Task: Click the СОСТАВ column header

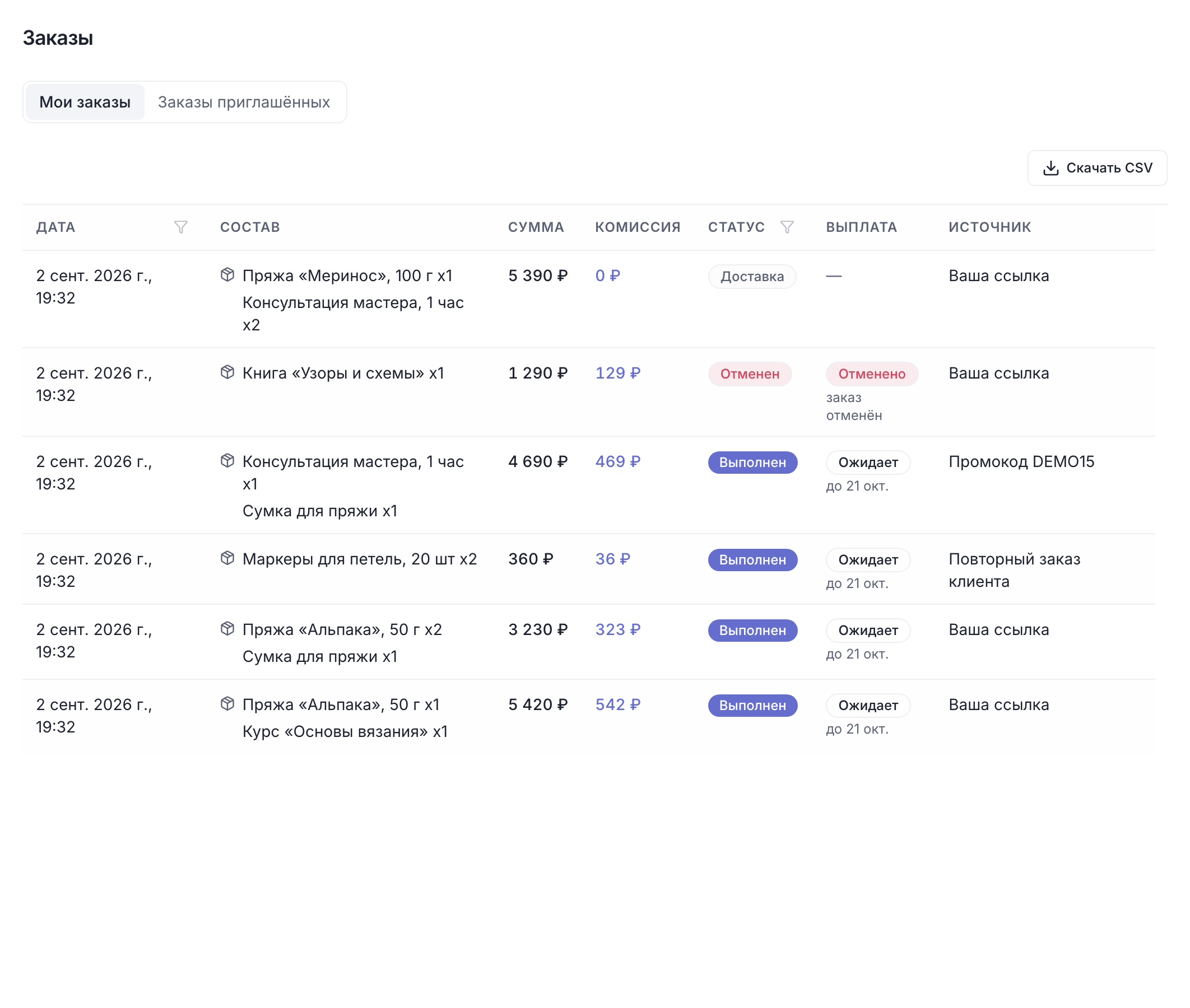Action: pyautogui.click(x=250, y=227)
